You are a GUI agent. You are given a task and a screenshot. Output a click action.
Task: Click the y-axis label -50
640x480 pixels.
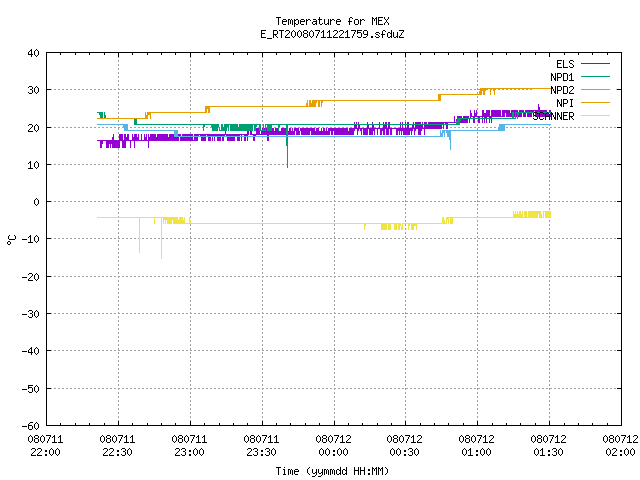[x=31, y=388]
